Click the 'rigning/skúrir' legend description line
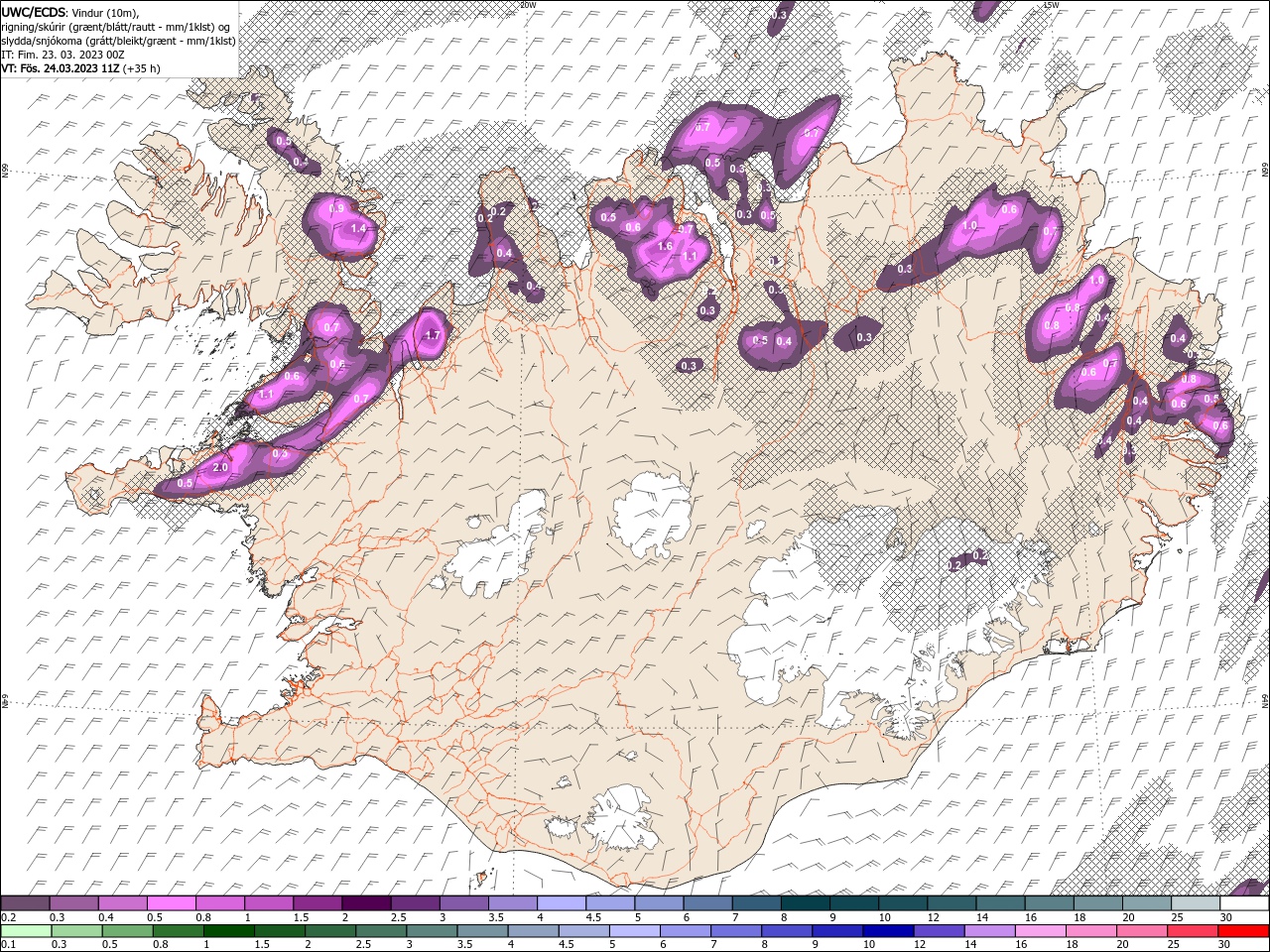This screenshot has height=952, width=1270. point(116,27)
